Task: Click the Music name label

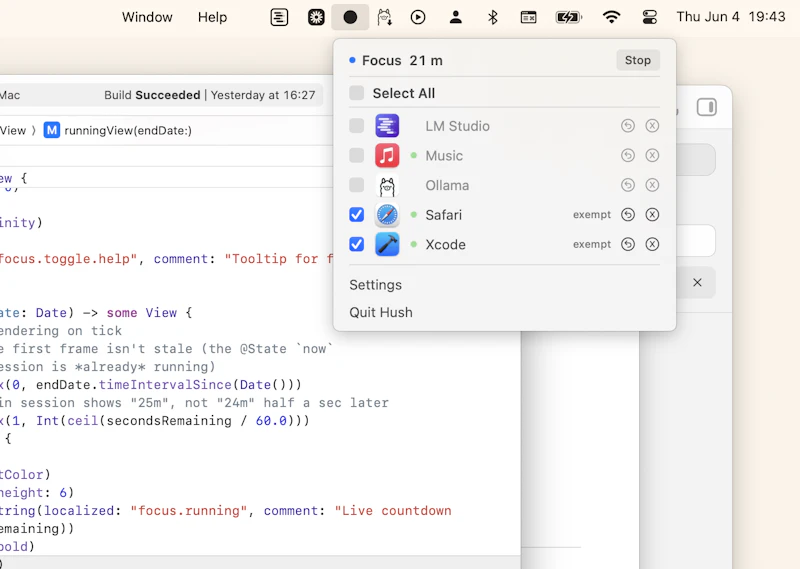Action: click(x=444, y=156)
